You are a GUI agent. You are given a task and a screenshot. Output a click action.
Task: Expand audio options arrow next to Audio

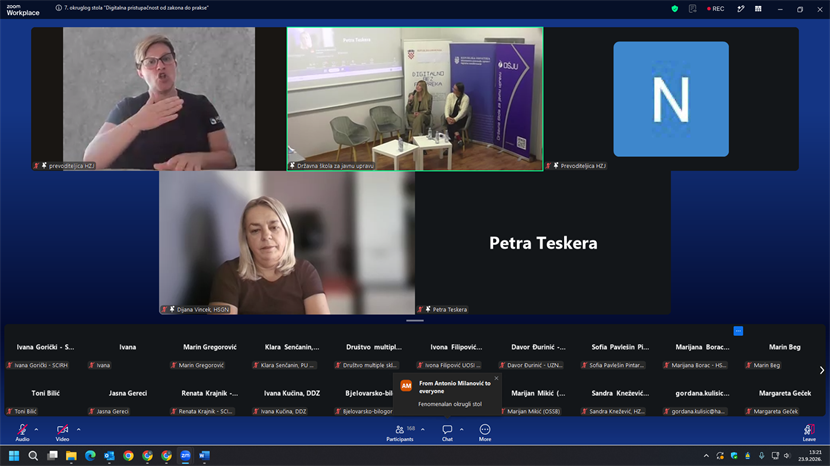[x=36, y=429]
